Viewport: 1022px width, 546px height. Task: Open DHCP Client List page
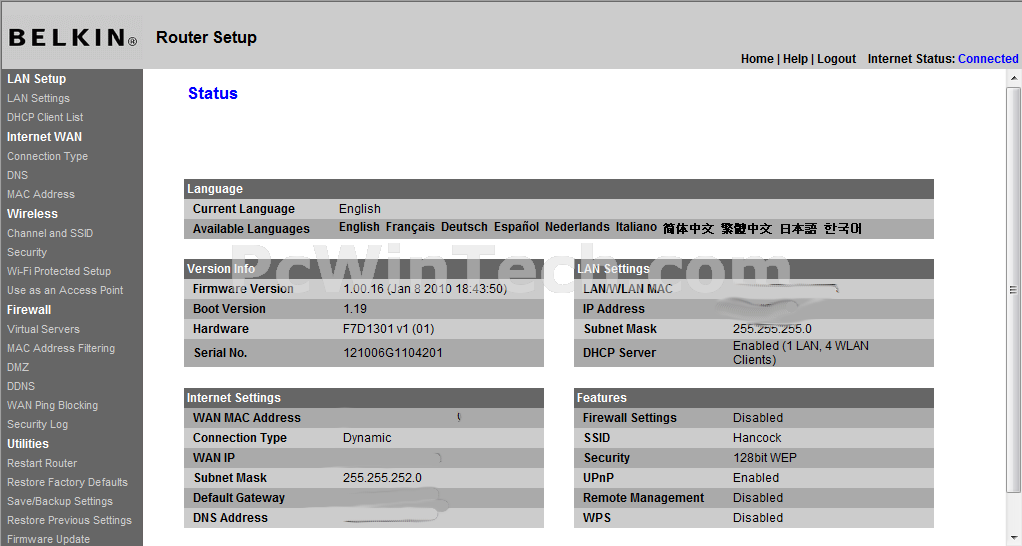[45, 117]
